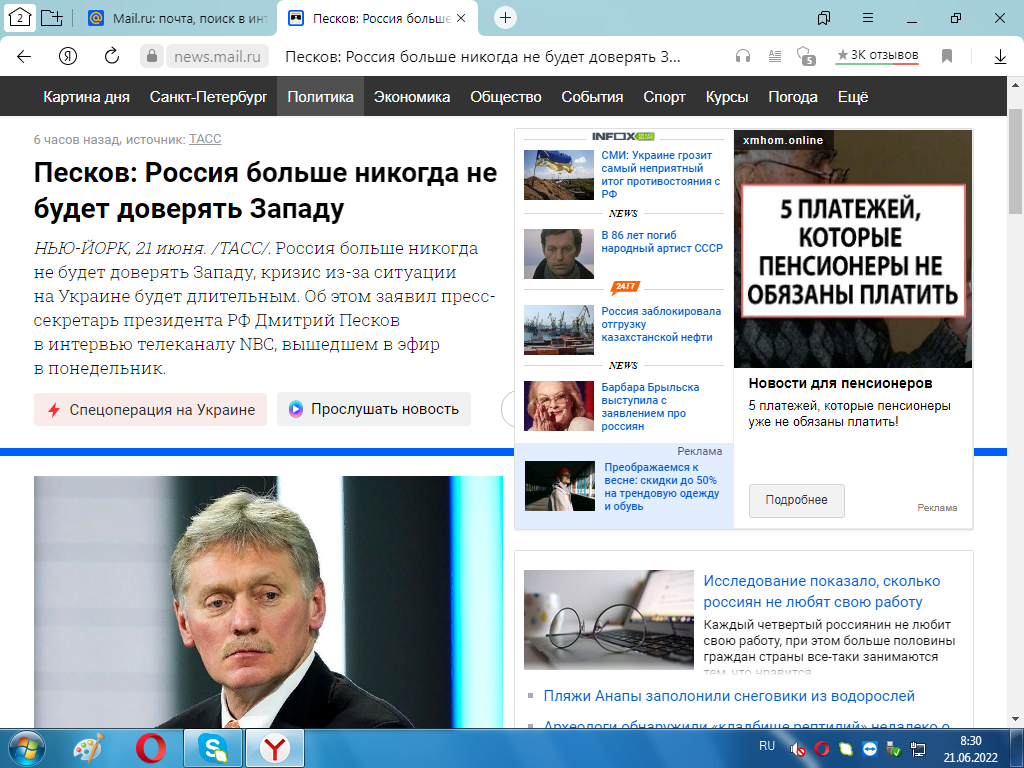This screenshot has width=1024, height=768.
Task: Click the RU language indicator in tray
Action: click(x=767, y=746)
